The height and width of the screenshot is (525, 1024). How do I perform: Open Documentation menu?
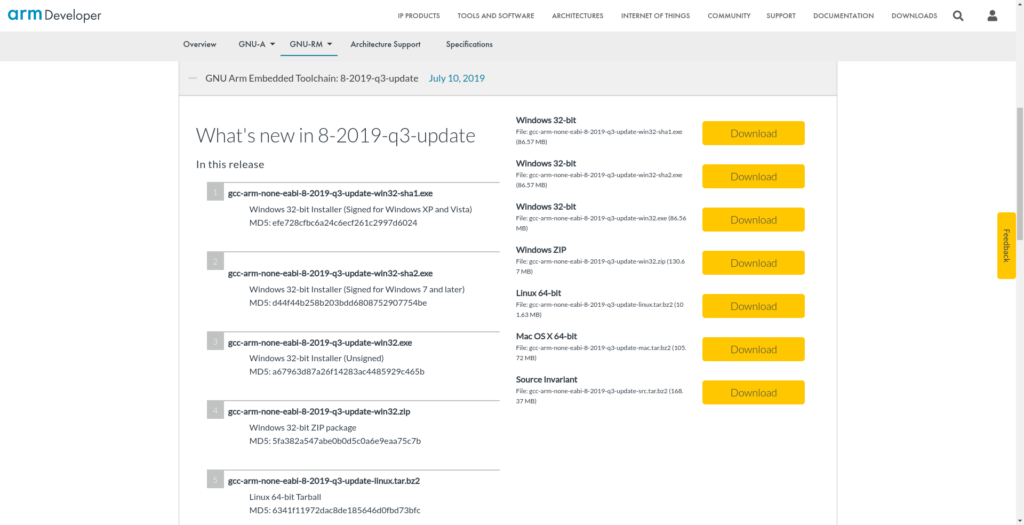843,16
